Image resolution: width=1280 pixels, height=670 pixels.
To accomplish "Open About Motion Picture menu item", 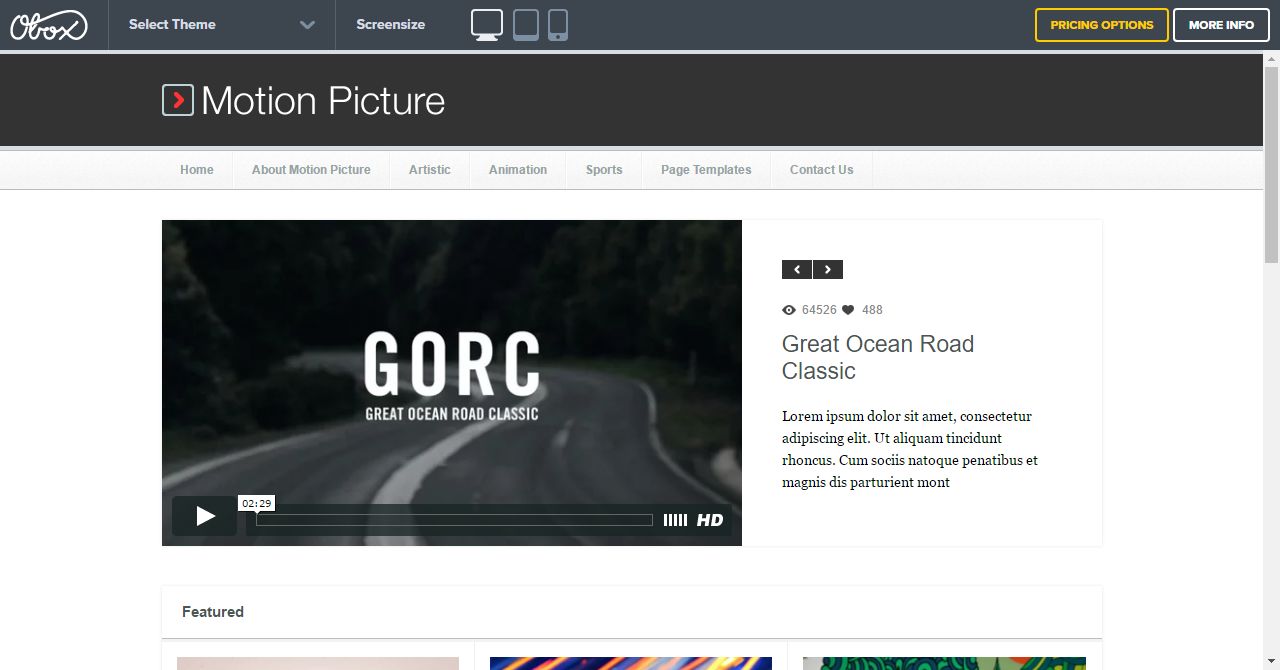I will [x=311, y=170].
